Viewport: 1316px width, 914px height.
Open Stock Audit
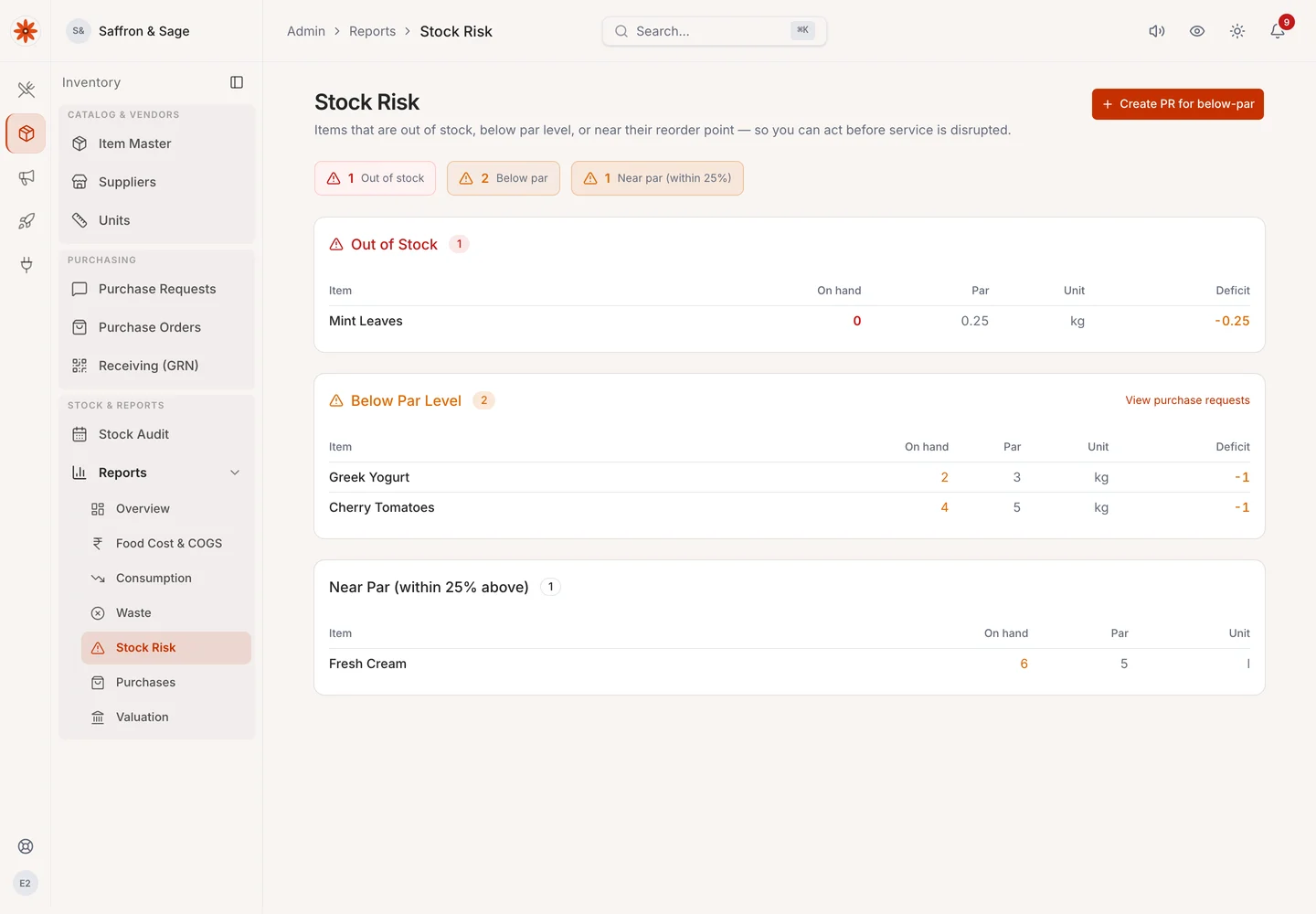point(157,434)
